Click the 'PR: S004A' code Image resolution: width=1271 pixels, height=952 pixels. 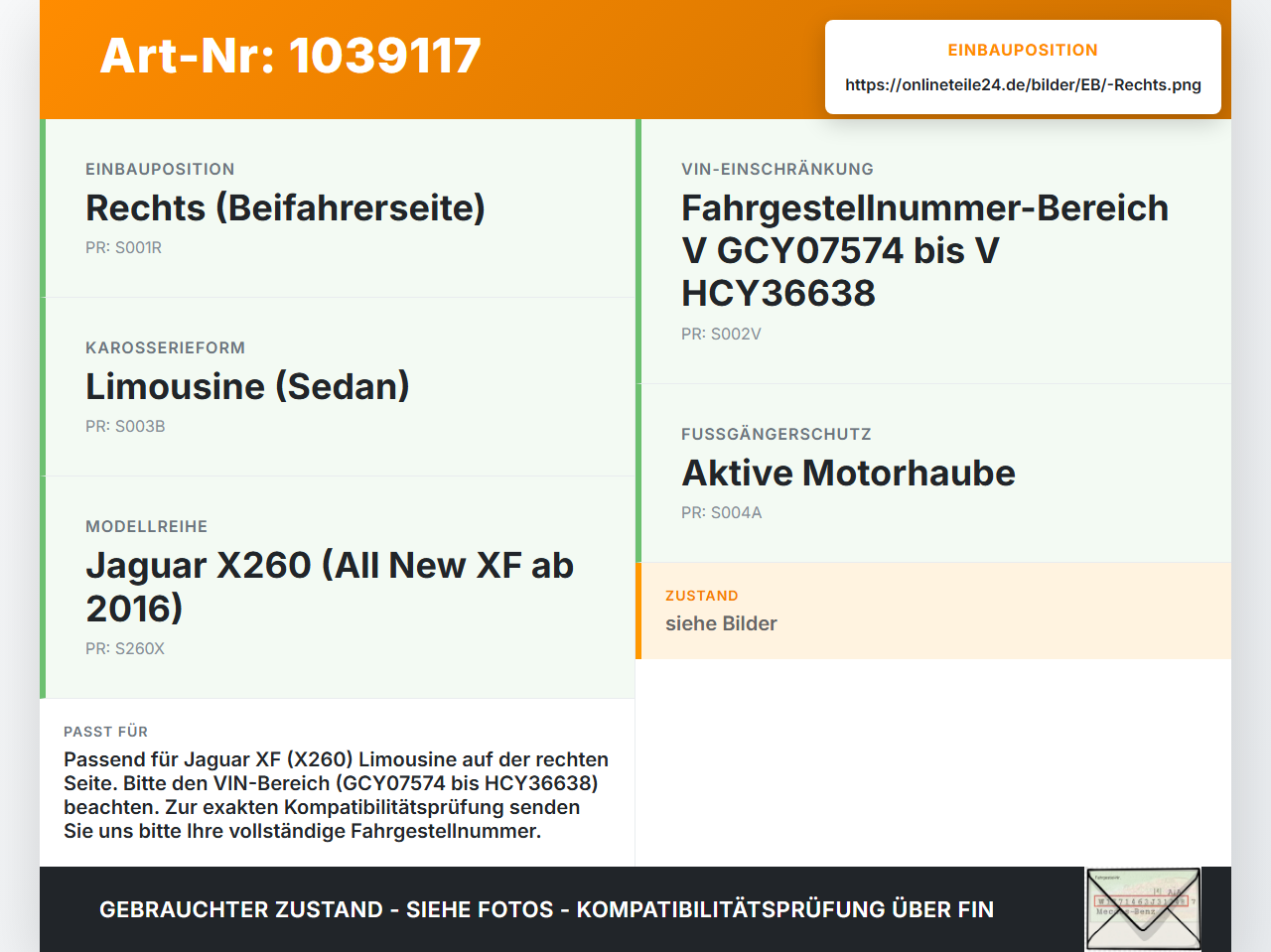pyautogui.click(x=721, y=513)
